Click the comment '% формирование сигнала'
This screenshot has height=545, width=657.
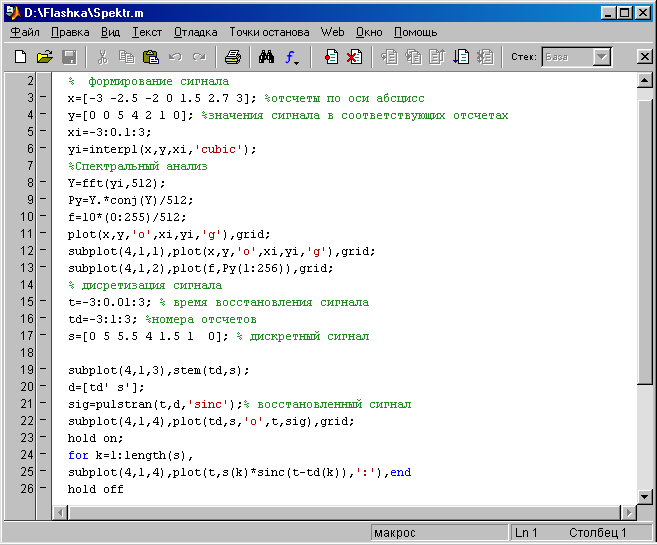149,81
